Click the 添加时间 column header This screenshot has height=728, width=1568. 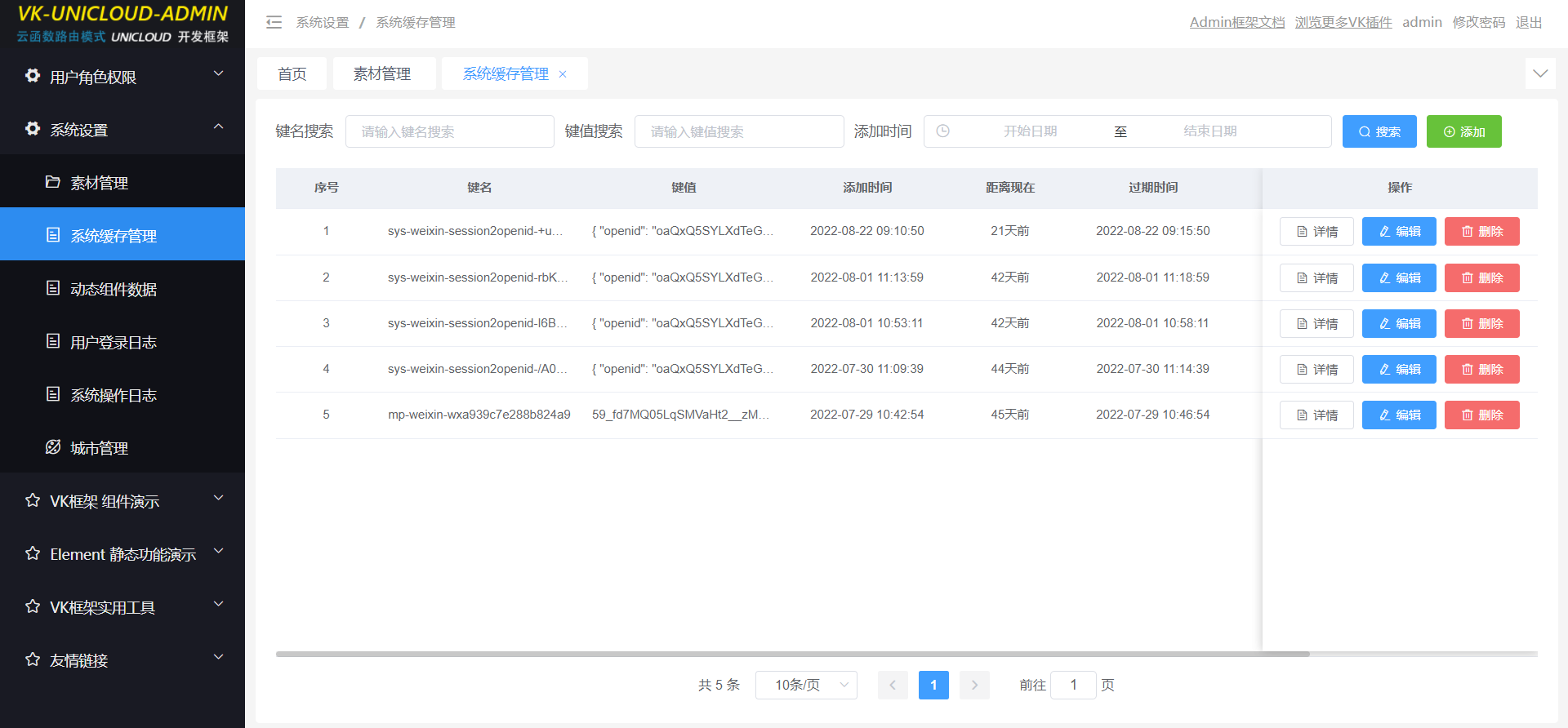pos(867,188)
